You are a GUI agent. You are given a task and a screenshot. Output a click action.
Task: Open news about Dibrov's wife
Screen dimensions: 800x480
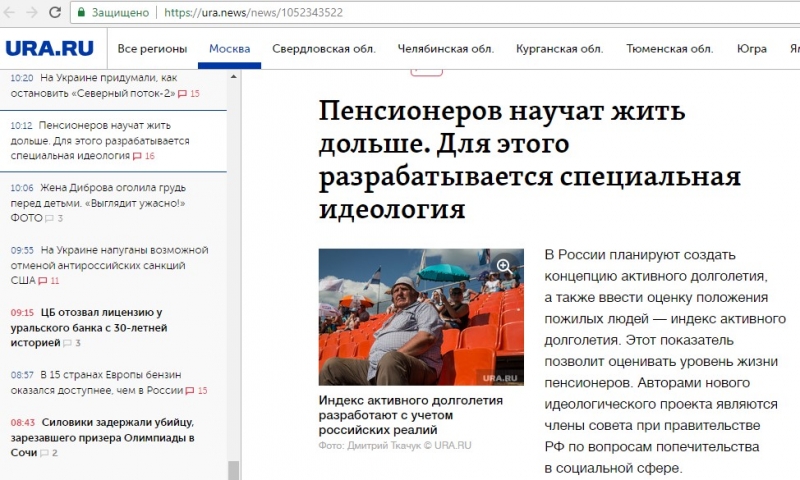98,195
